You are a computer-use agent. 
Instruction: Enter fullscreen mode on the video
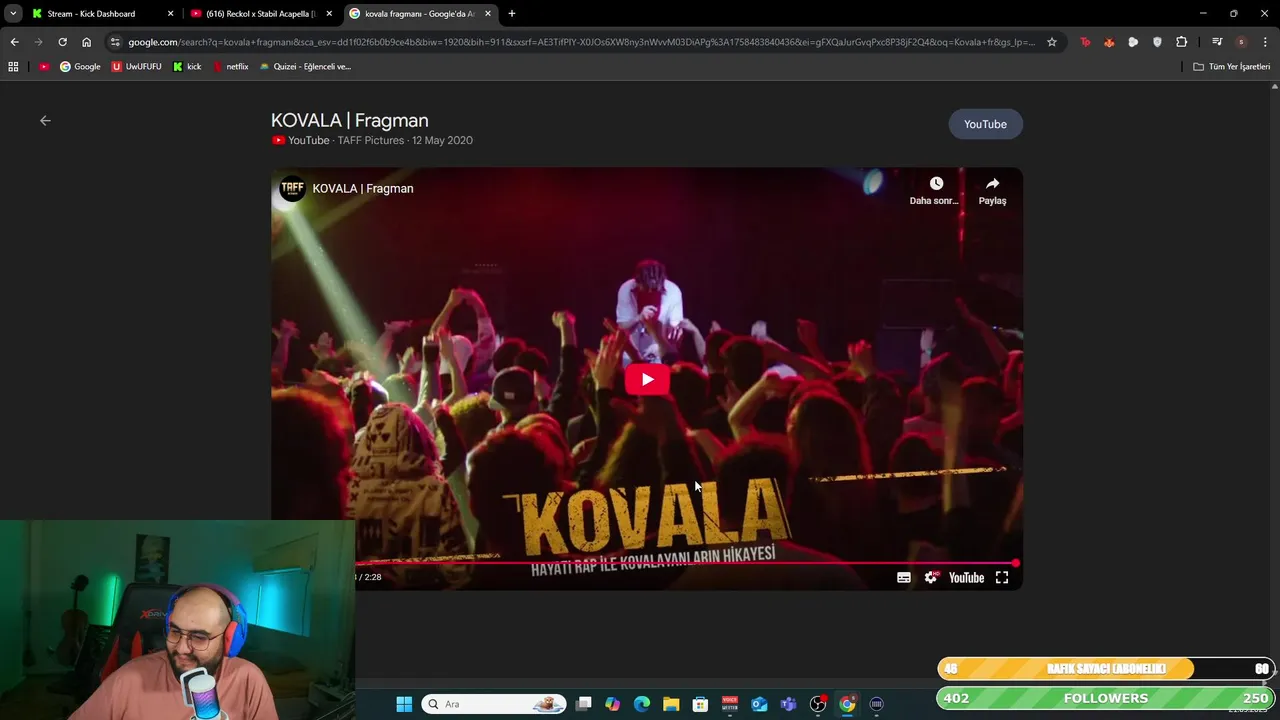click(1002, 577)
